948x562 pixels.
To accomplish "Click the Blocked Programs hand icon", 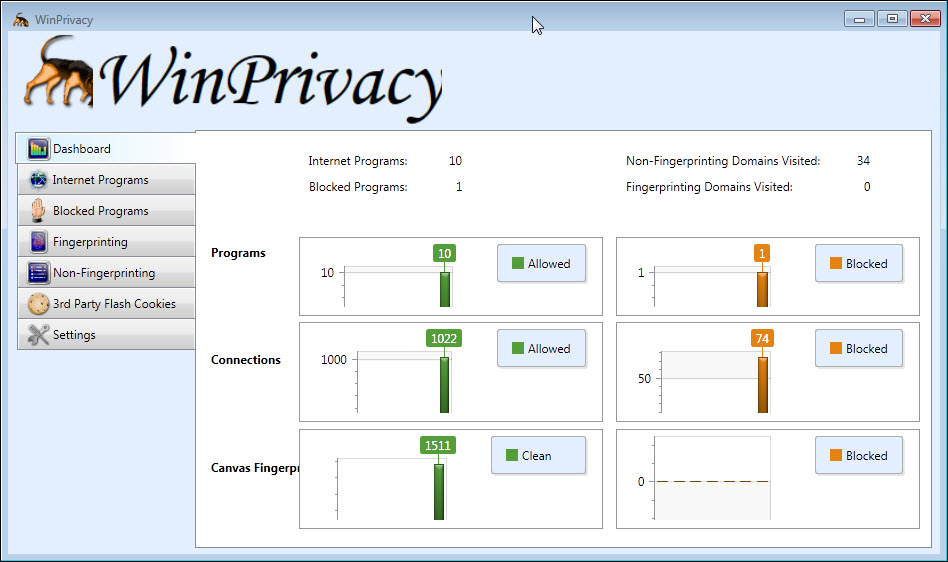I will [x=38, y=210].
